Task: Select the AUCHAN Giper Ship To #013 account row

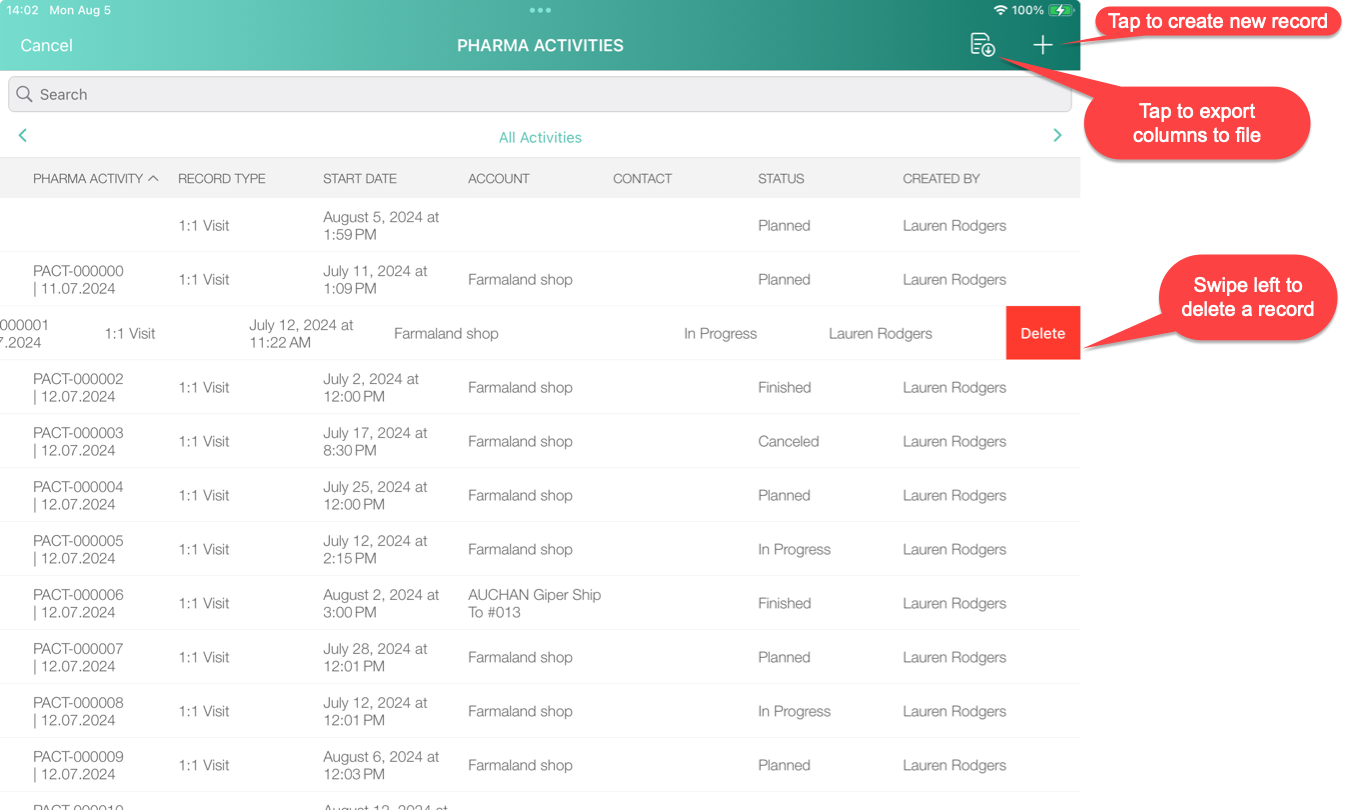Action: (534, 603)
